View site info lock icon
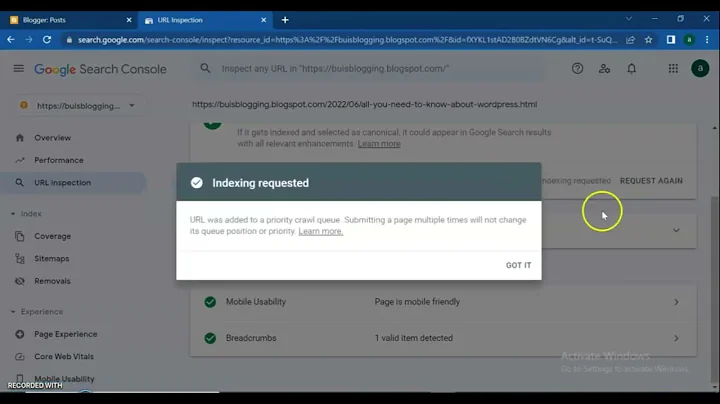The width and height of the screenshot is (720, 404). tap(69, 40)
